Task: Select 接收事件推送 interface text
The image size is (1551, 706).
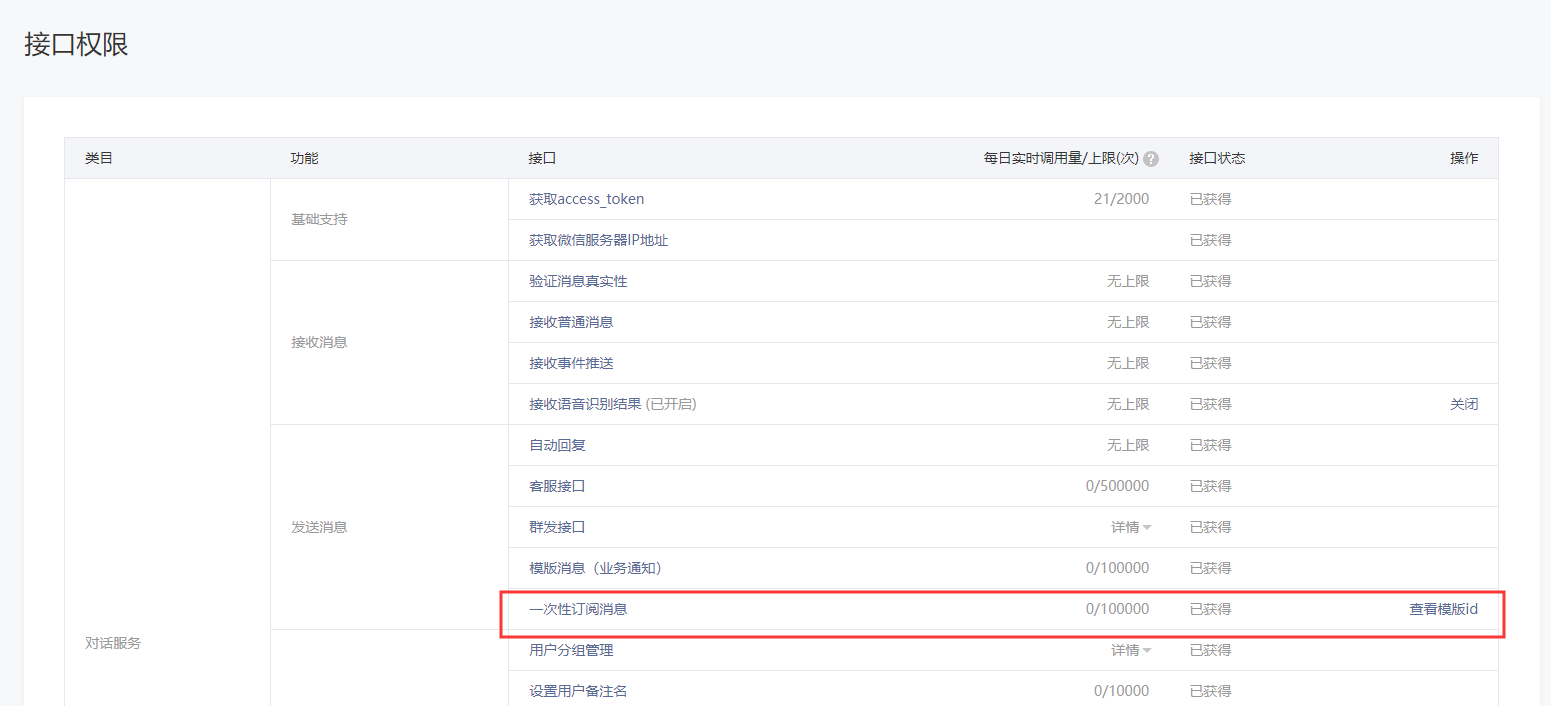Action: tap(571, 363)
